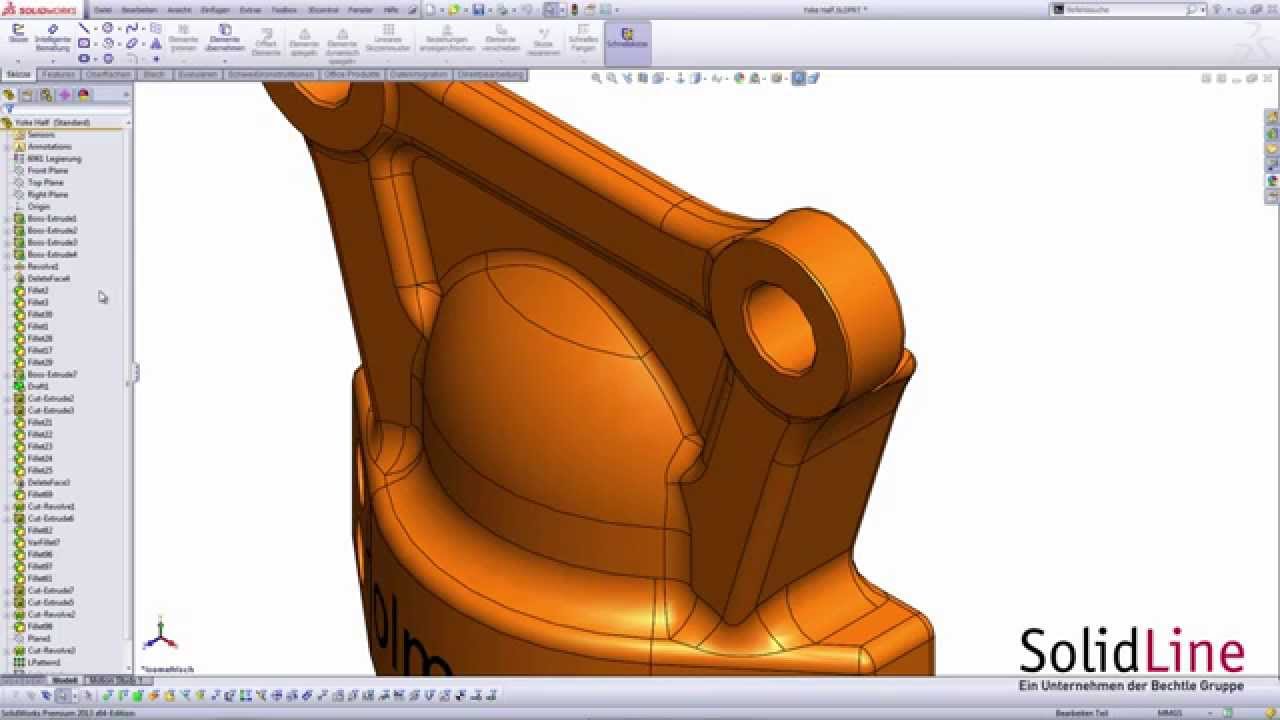Open the Datei menu
1280x720 pixels.
[102, 10]
